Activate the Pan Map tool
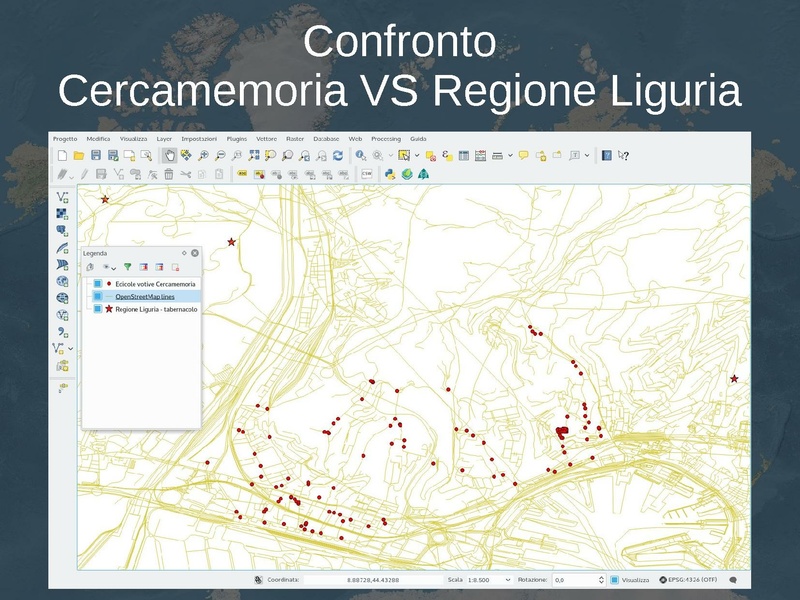The height and width of the screenshot is (600, 800). coord(168,155)
